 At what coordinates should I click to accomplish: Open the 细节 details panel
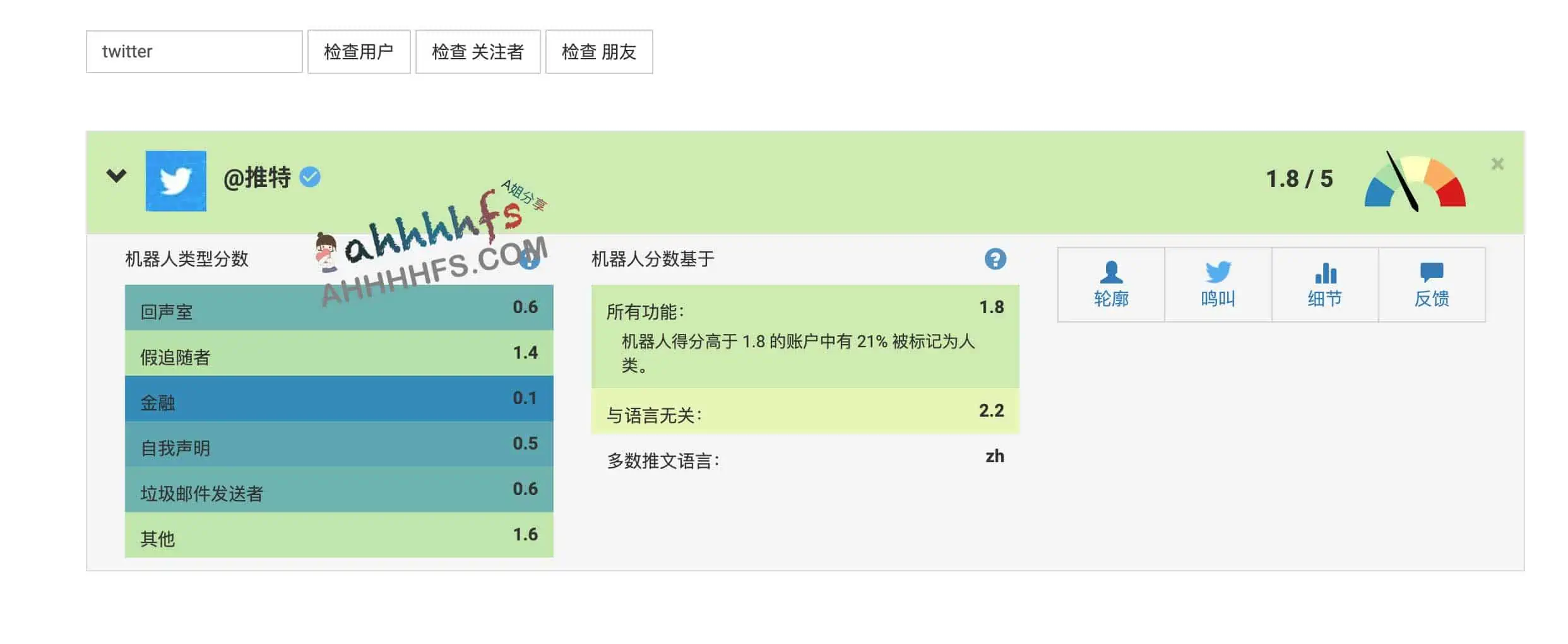pyautogui.click(x=1324, y=284)
